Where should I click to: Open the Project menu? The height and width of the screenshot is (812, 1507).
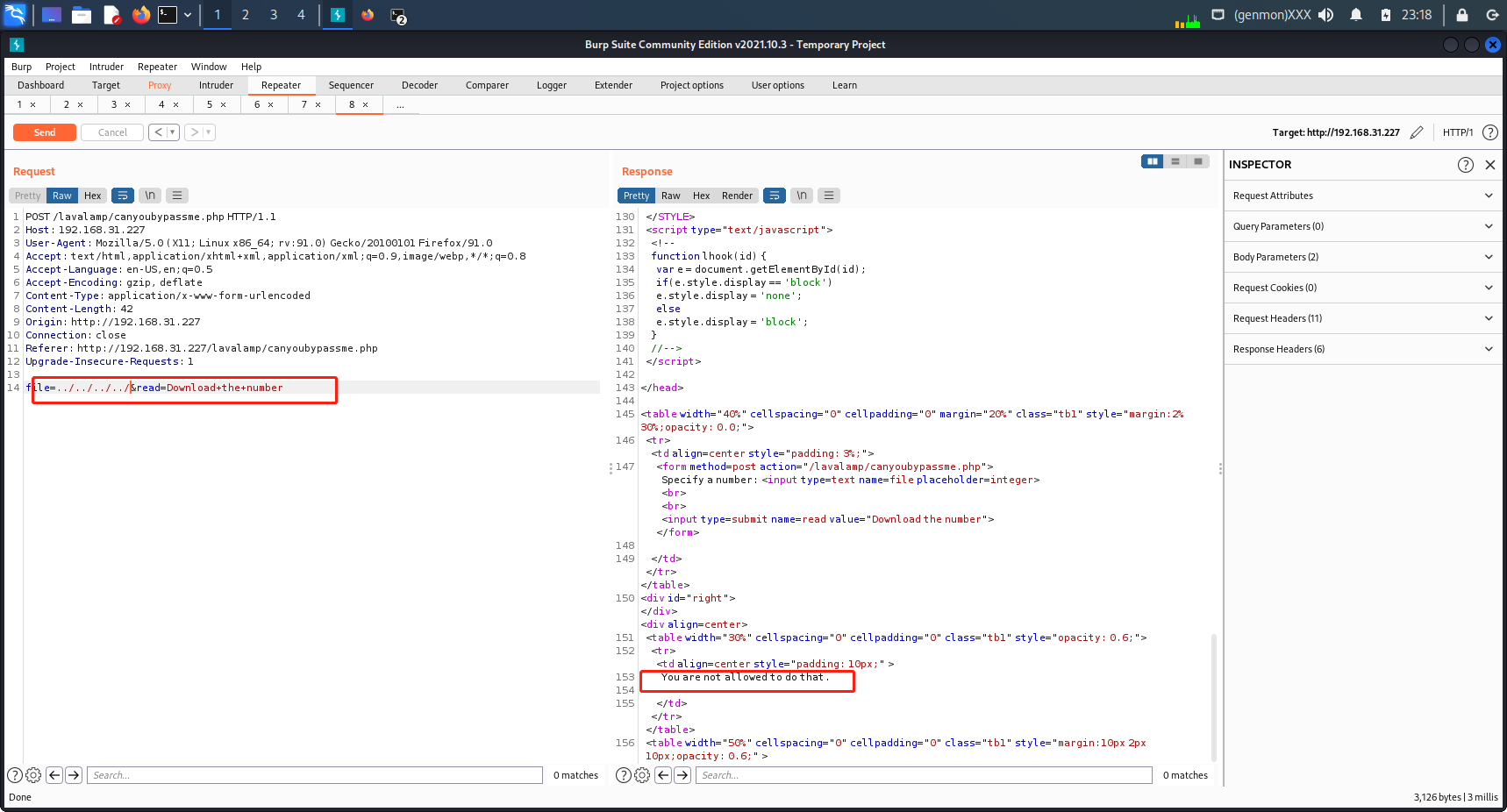(61, 67)
